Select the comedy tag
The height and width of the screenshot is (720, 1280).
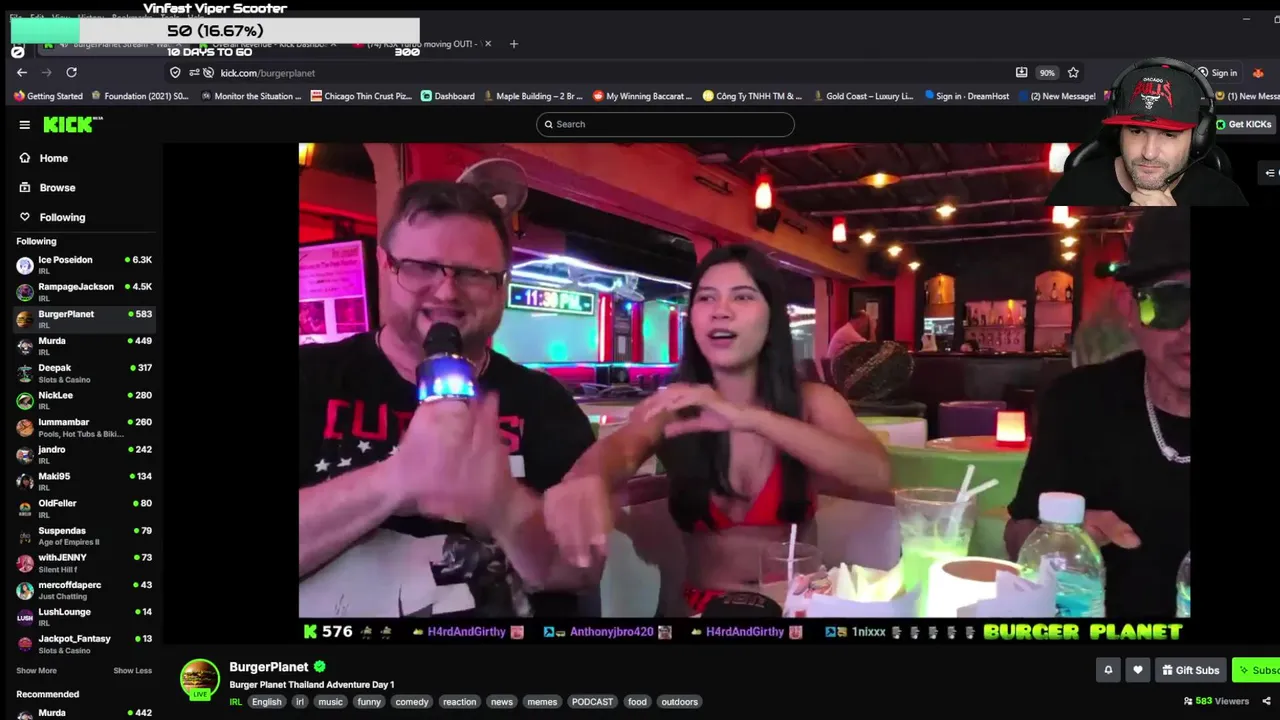pos(411,702)
